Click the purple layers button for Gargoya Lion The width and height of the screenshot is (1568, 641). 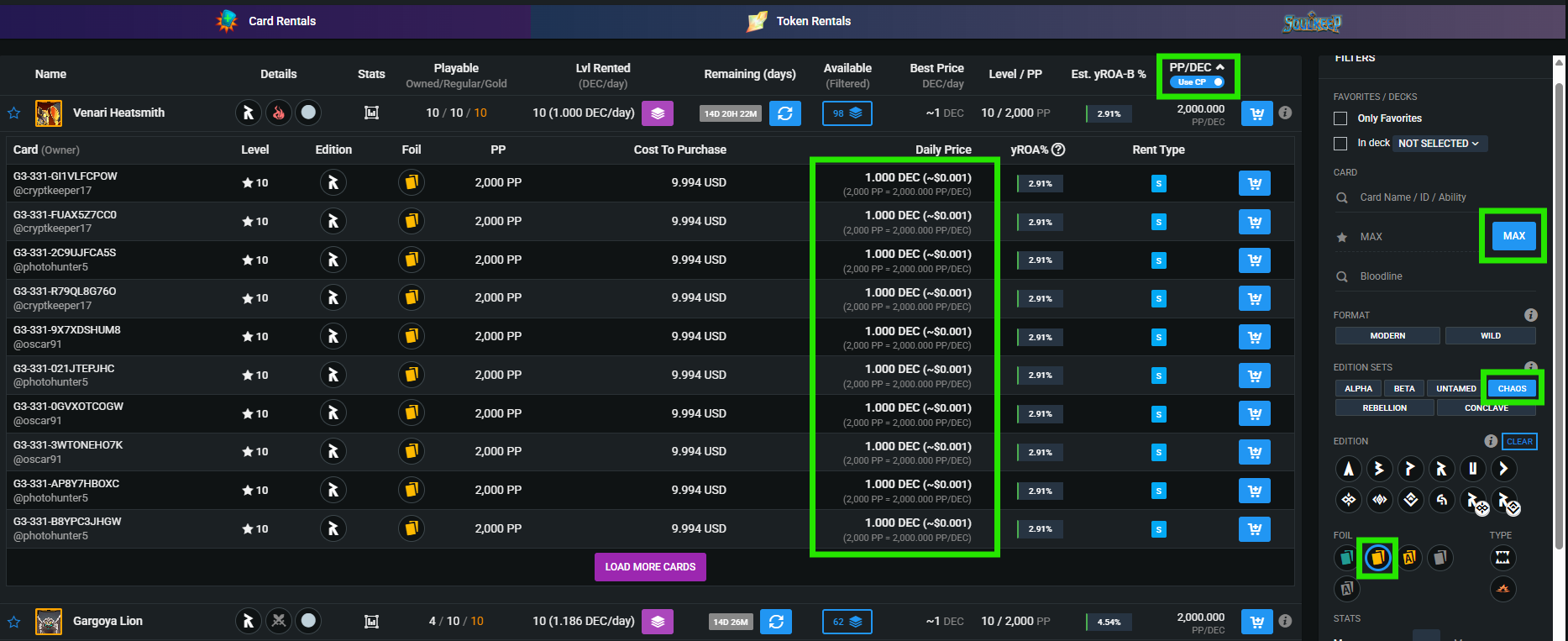pyautogui.click(x=658, y=622)
